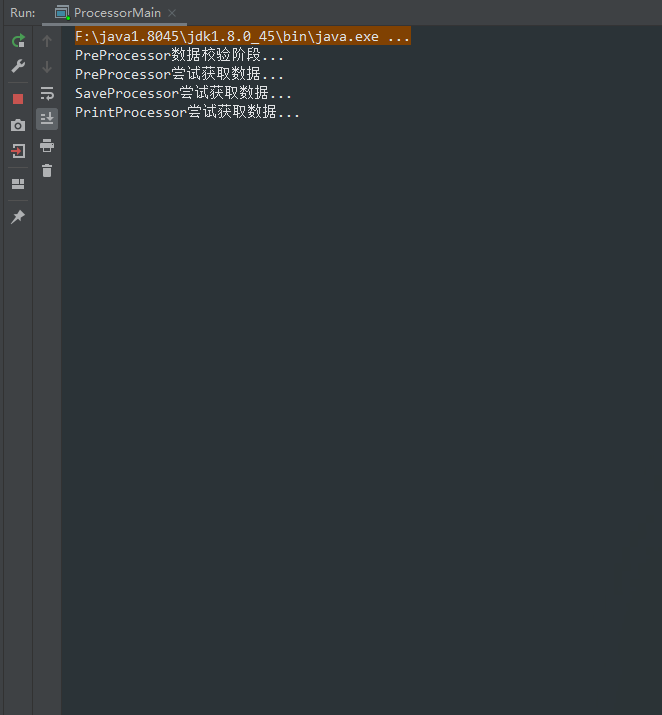662x715 pixels.
Task: Pin the Run tab with pushpin icon
Action: (x=18, y=217)
